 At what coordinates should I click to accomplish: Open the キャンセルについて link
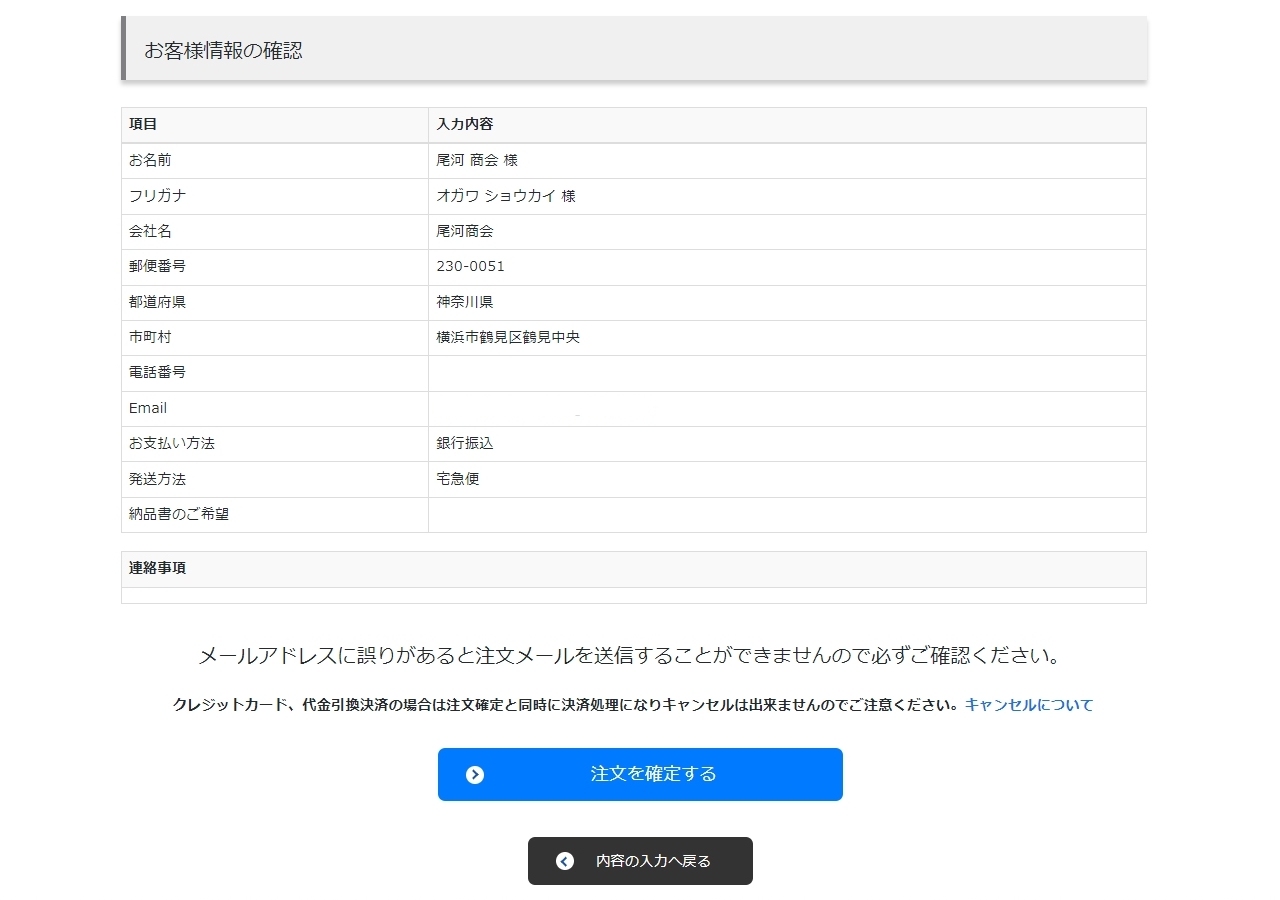(x=1028, y=705)
